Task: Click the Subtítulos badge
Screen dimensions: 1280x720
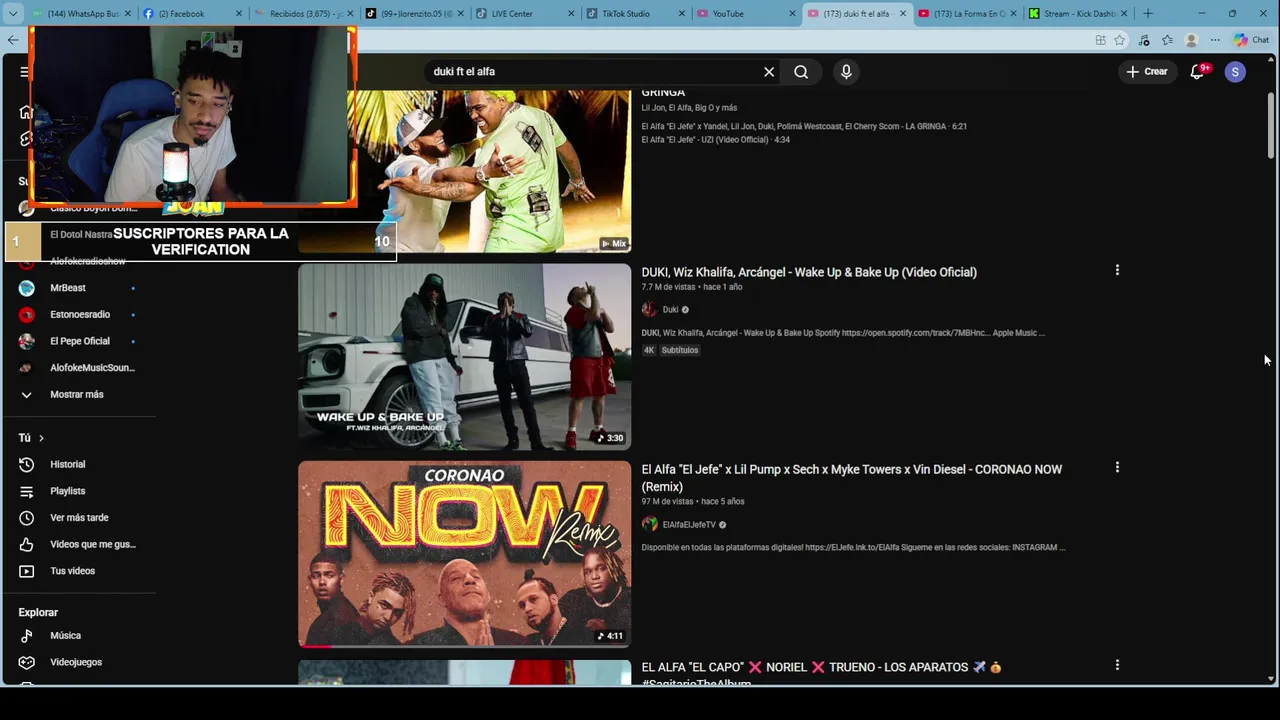Action: point(680,350)
